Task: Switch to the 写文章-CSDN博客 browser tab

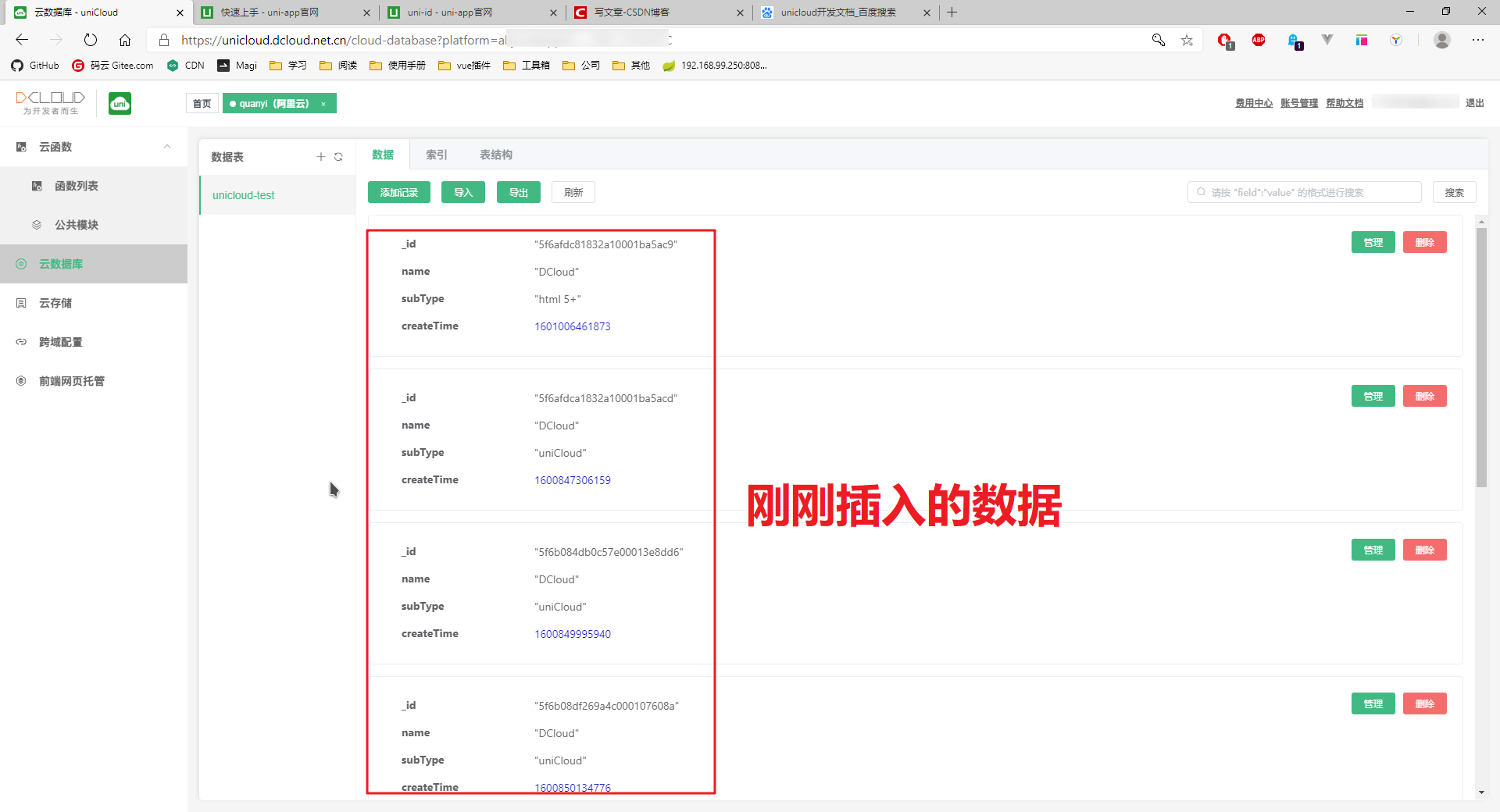Action: pyautogui.click(x=659, y=12)
